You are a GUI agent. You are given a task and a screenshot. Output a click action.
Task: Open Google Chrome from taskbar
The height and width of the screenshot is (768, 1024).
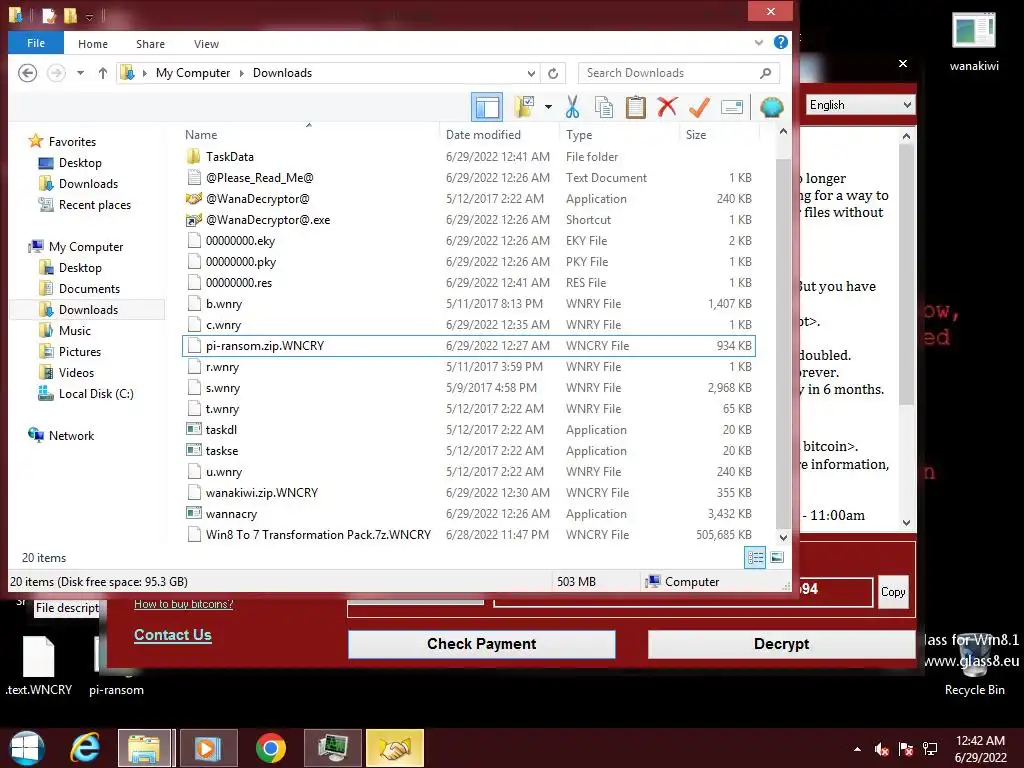pos(270,748)
